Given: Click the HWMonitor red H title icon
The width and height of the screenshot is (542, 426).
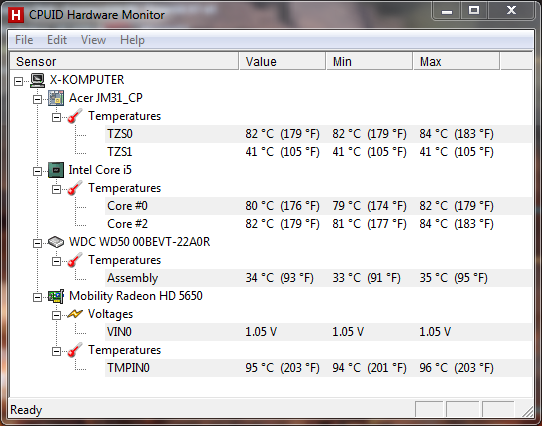Looking at the screenshot, I should pyautogui.click(x=16, y=15).
